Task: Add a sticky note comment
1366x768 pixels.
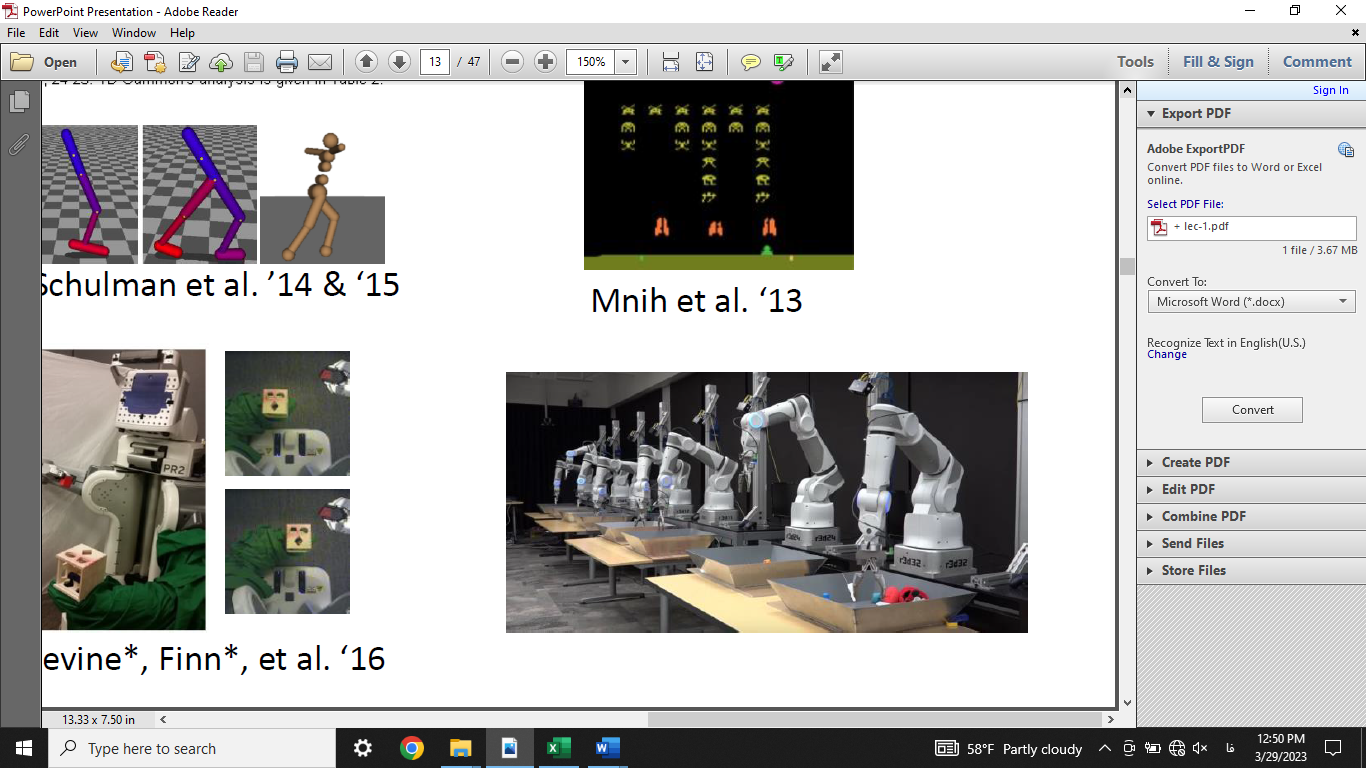Action: [751, 62]
